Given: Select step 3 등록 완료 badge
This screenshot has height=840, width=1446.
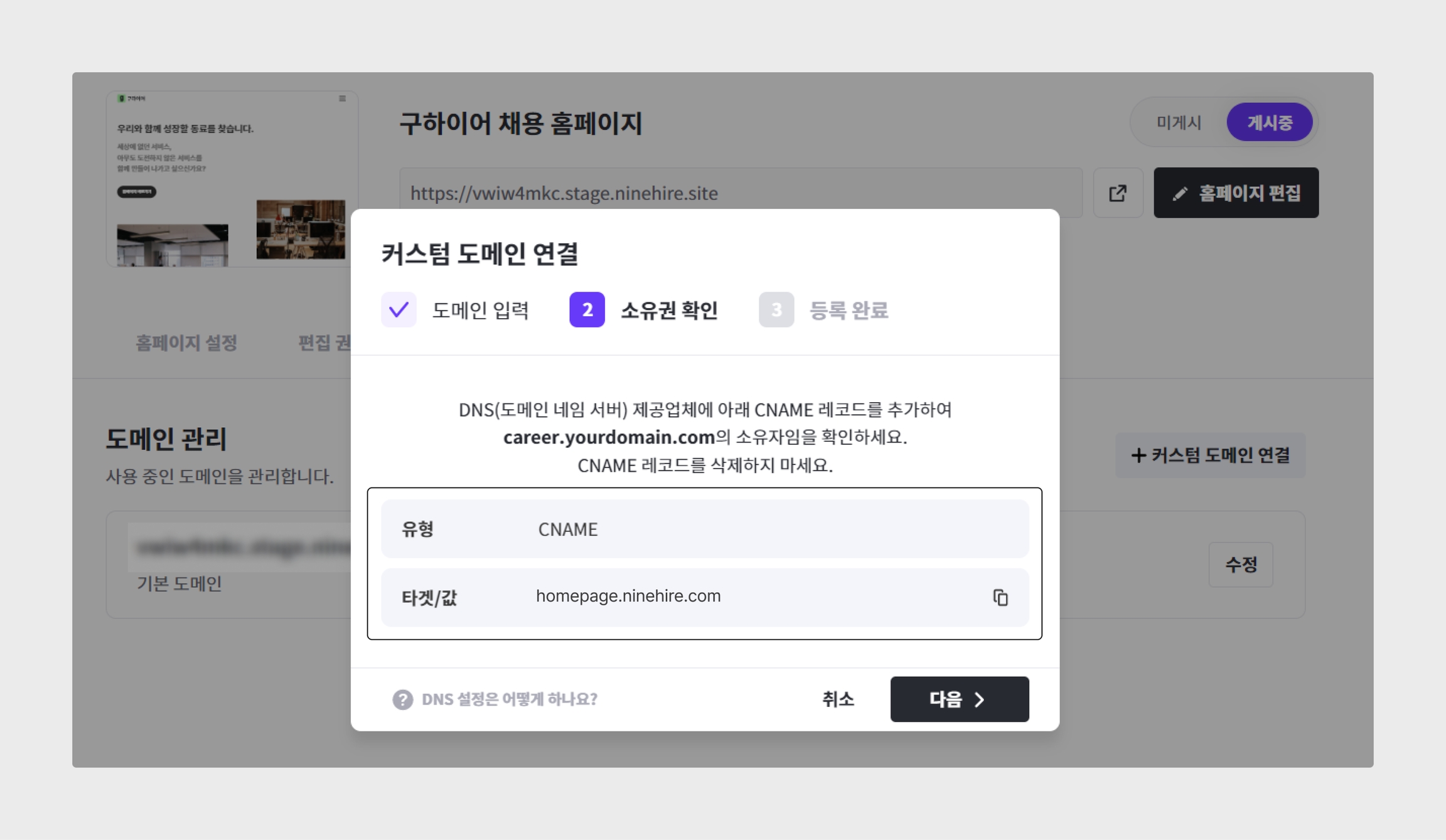Looking at the screenshot, I should pyautogui.click(x=776, y=309).
